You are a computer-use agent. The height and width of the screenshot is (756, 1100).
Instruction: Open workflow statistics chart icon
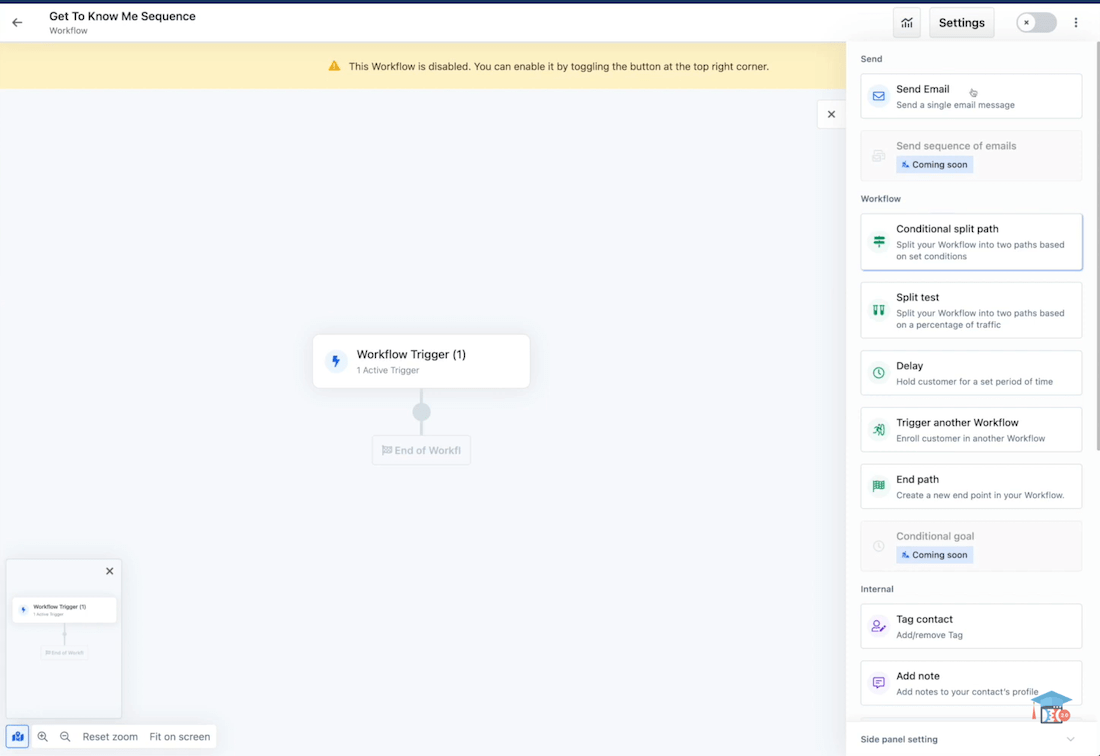[906, 22]
